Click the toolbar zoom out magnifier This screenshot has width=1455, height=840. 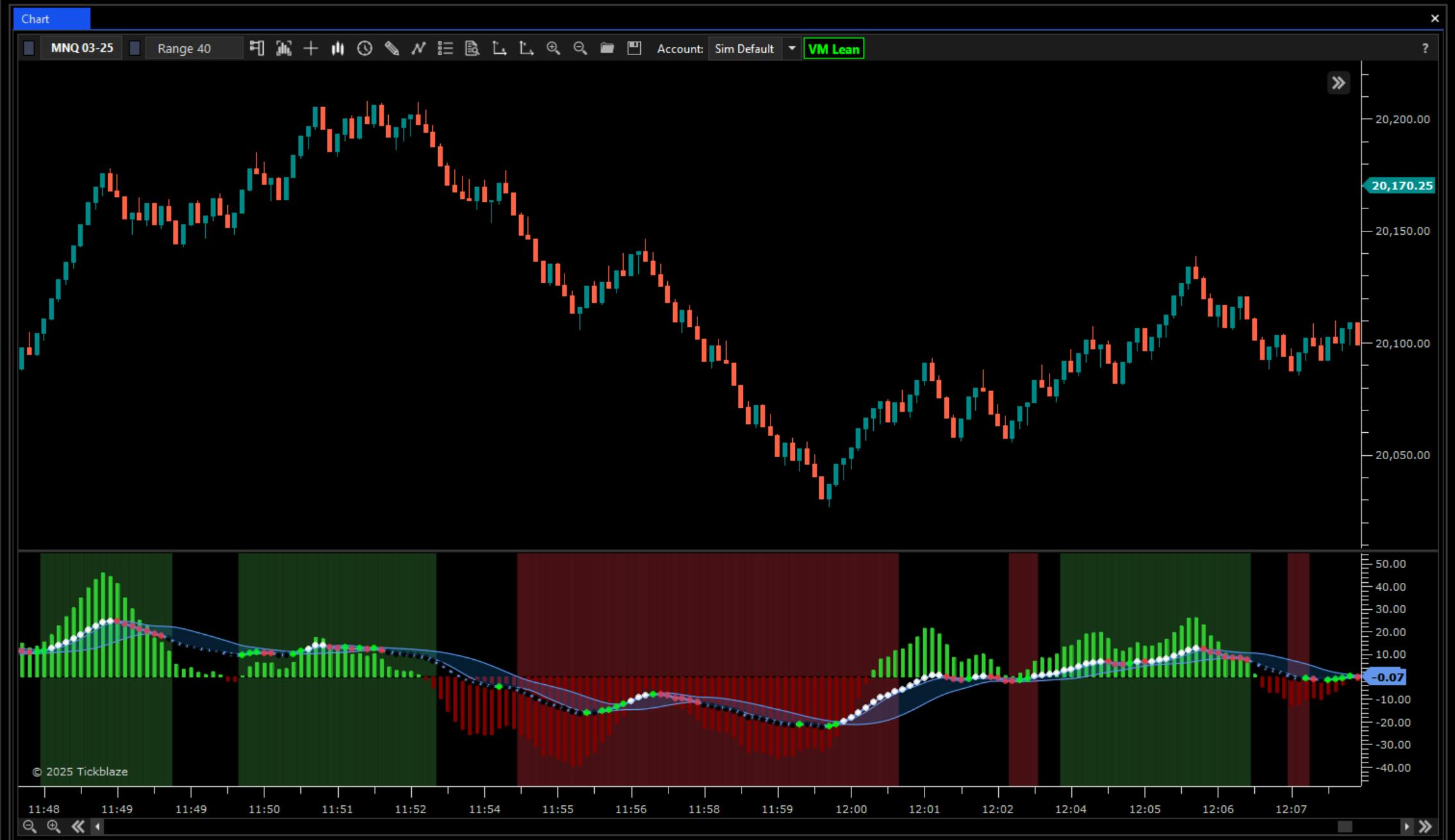pos(580,49)
